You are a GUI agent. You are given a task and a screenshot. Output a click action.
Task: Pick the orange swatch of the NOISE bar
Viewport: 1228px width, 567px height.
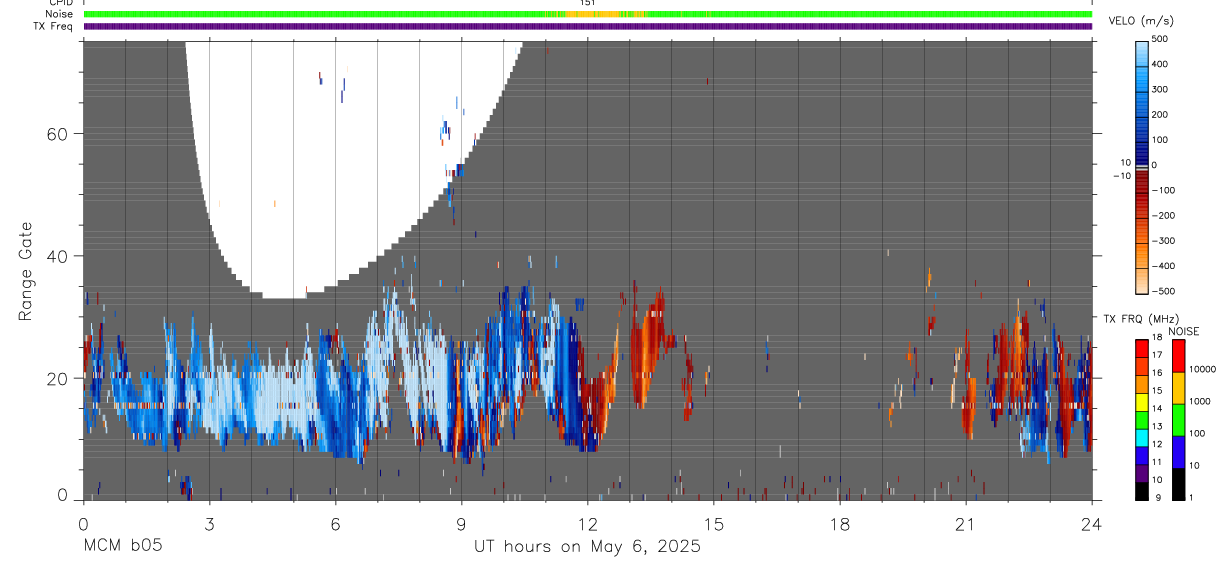1178,388
